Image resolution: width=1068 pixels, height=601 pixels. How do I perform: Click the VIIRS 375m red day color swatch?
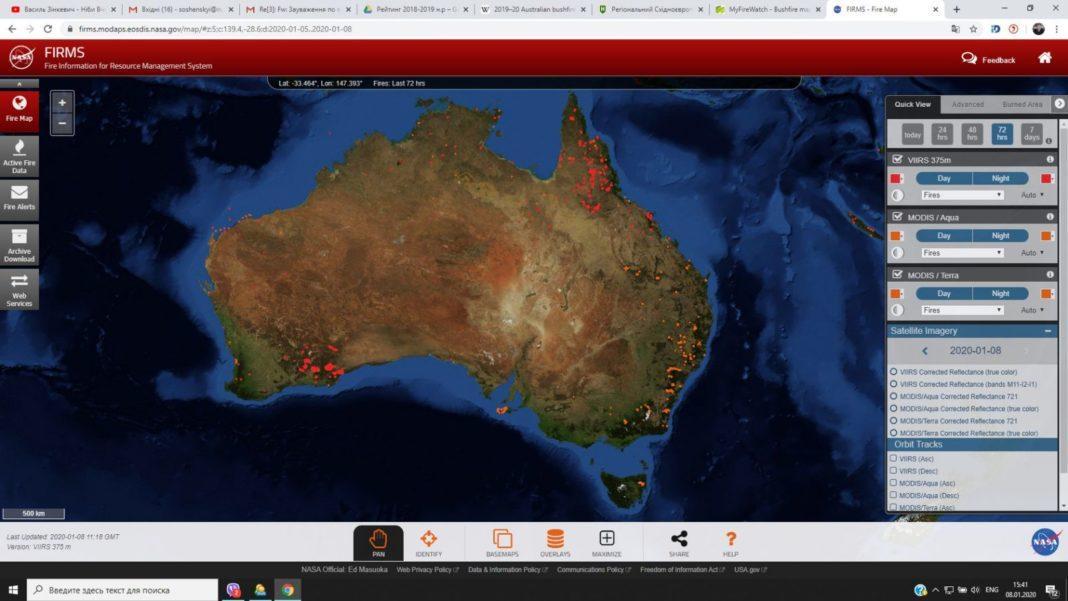[896, 178]
